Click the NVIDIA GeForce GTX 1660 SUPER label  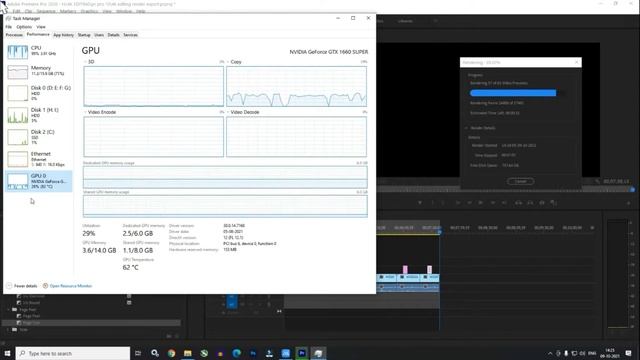tap(329, 52)
